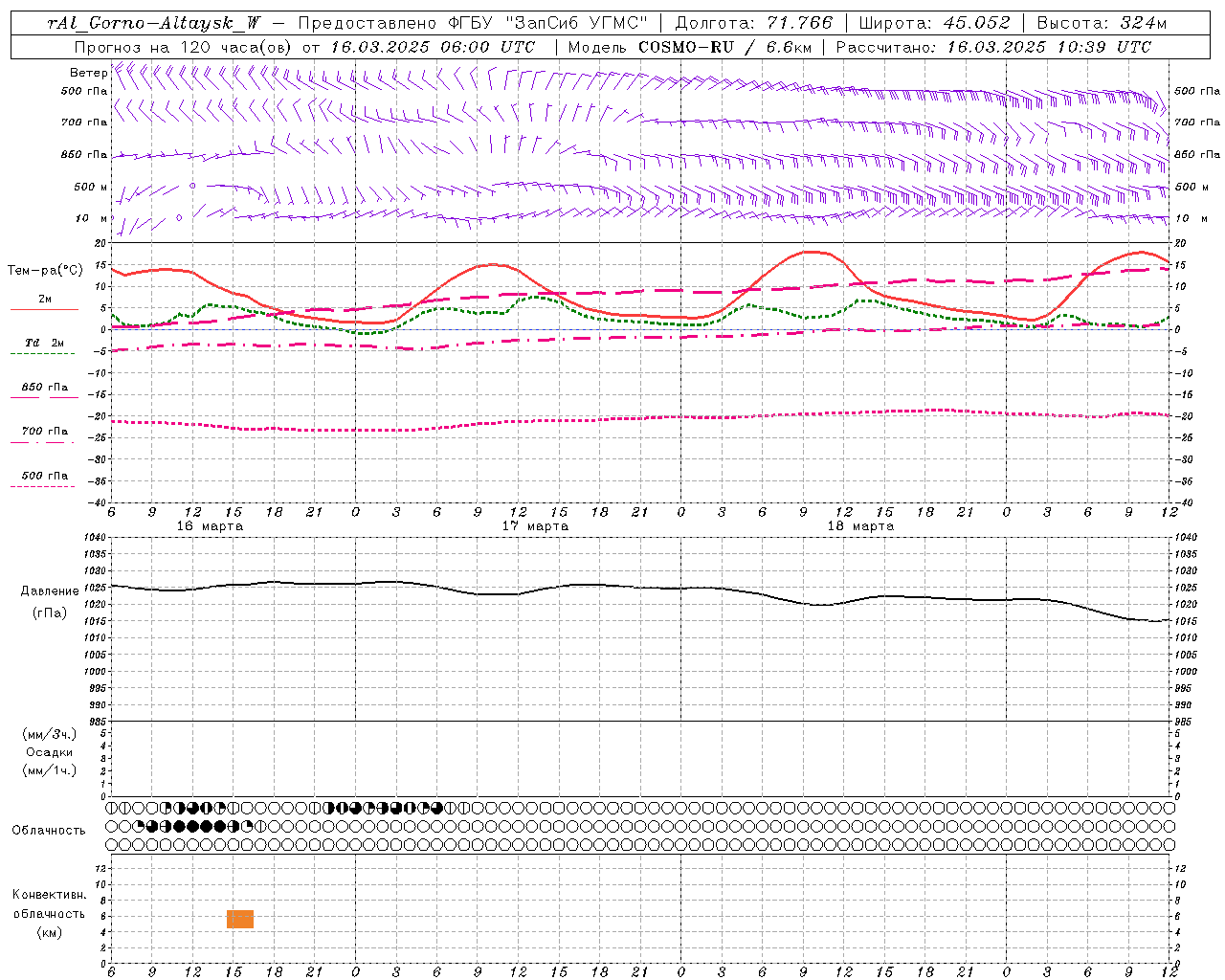Select the Широта: 45.052 value
This screenshot has height=980, width=1225.
[935, 23]
